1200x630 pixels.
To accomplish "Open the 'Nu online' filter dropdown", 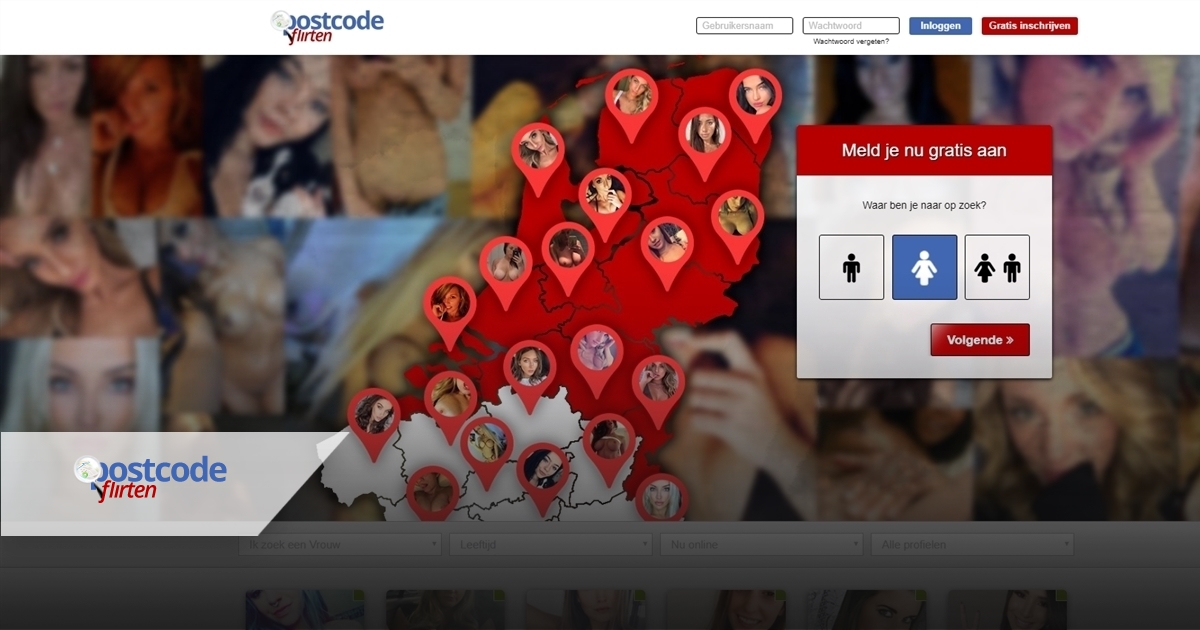I will coord(760,545).
